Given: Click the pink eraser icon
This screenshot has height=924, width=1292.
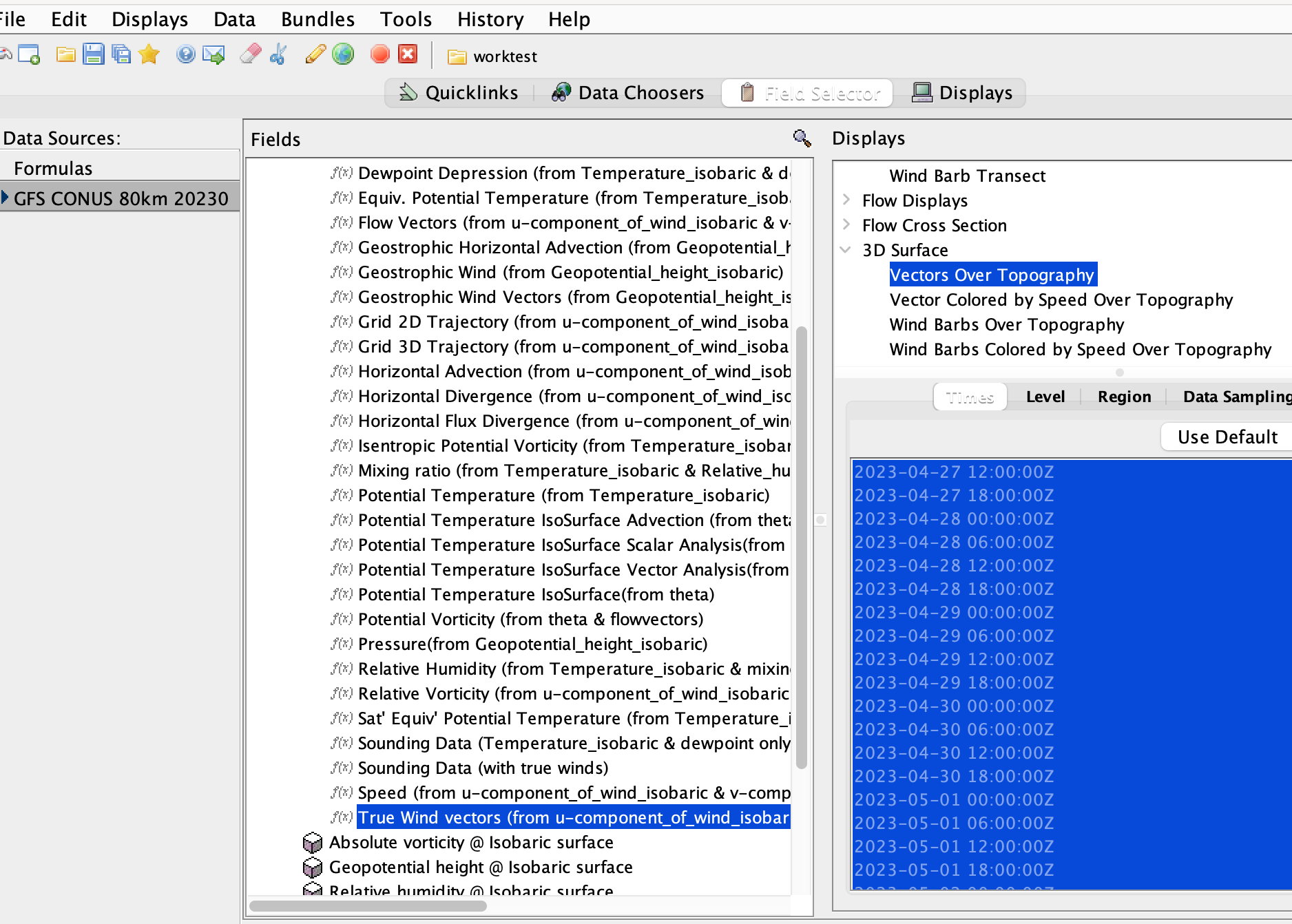Looking at the screenshot, I should tap(250, 54).
